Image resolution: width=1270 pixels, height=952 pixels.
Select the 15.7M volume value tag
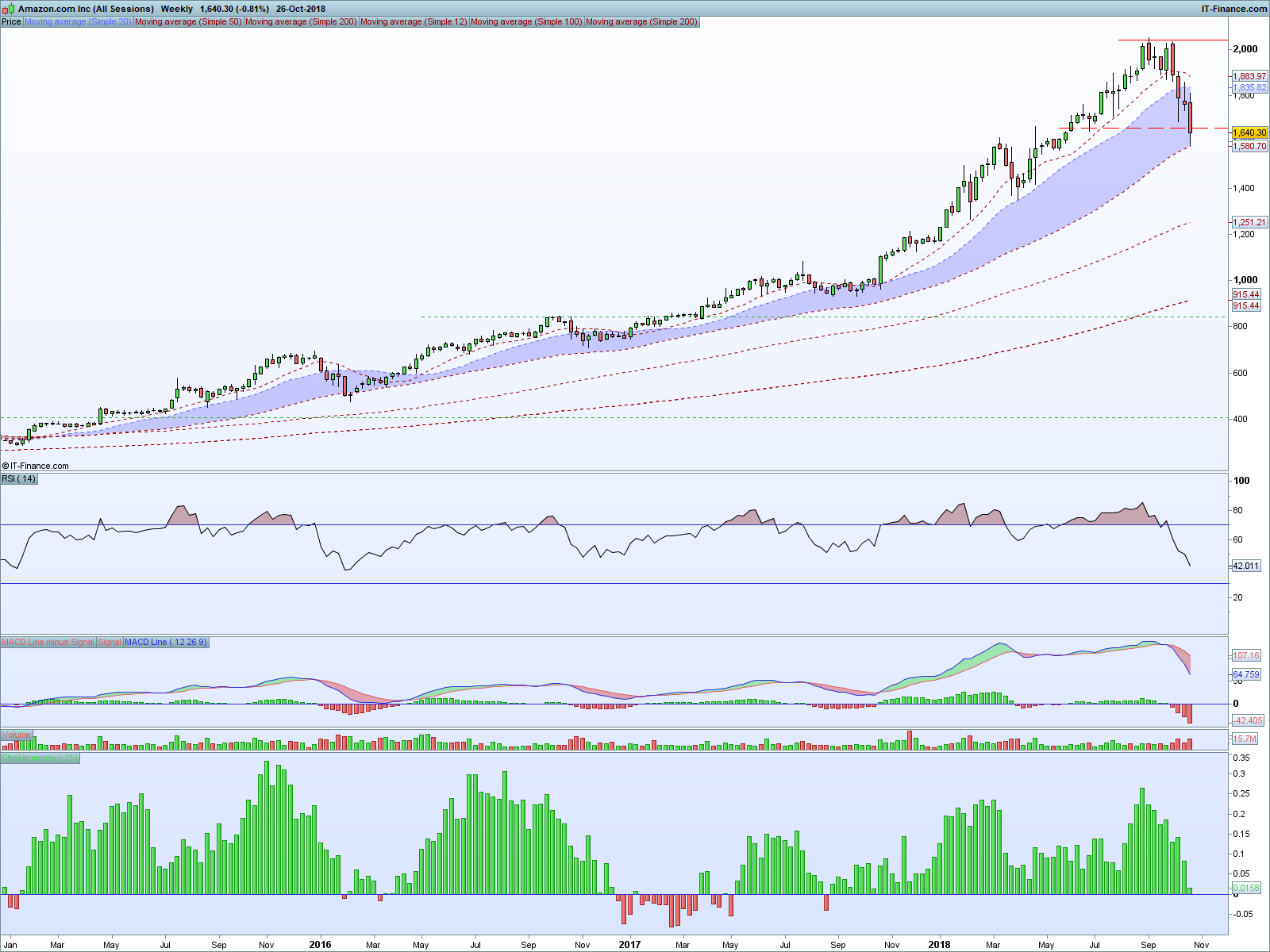tap(1245, 739)
